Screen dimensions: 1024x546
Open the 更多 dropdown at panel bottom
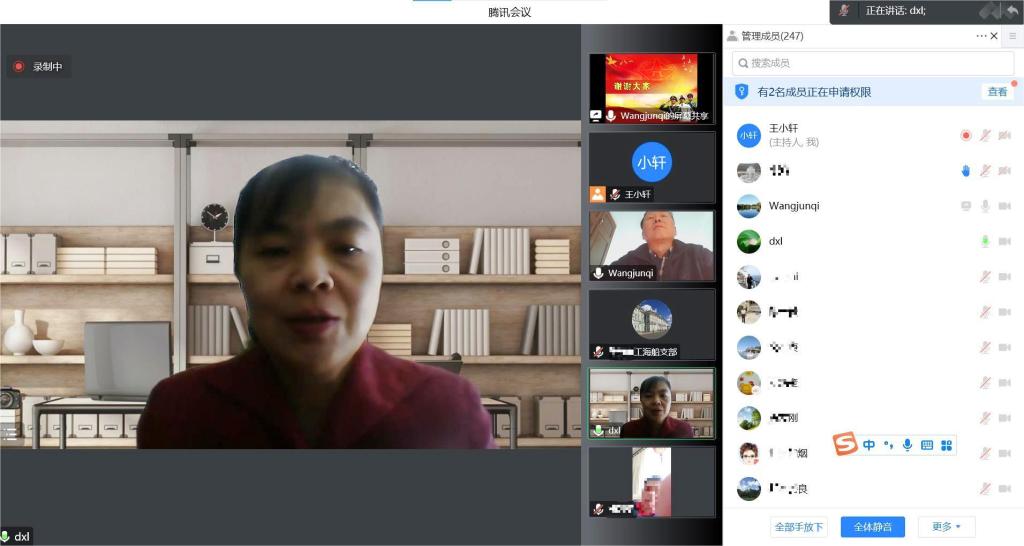946,527
